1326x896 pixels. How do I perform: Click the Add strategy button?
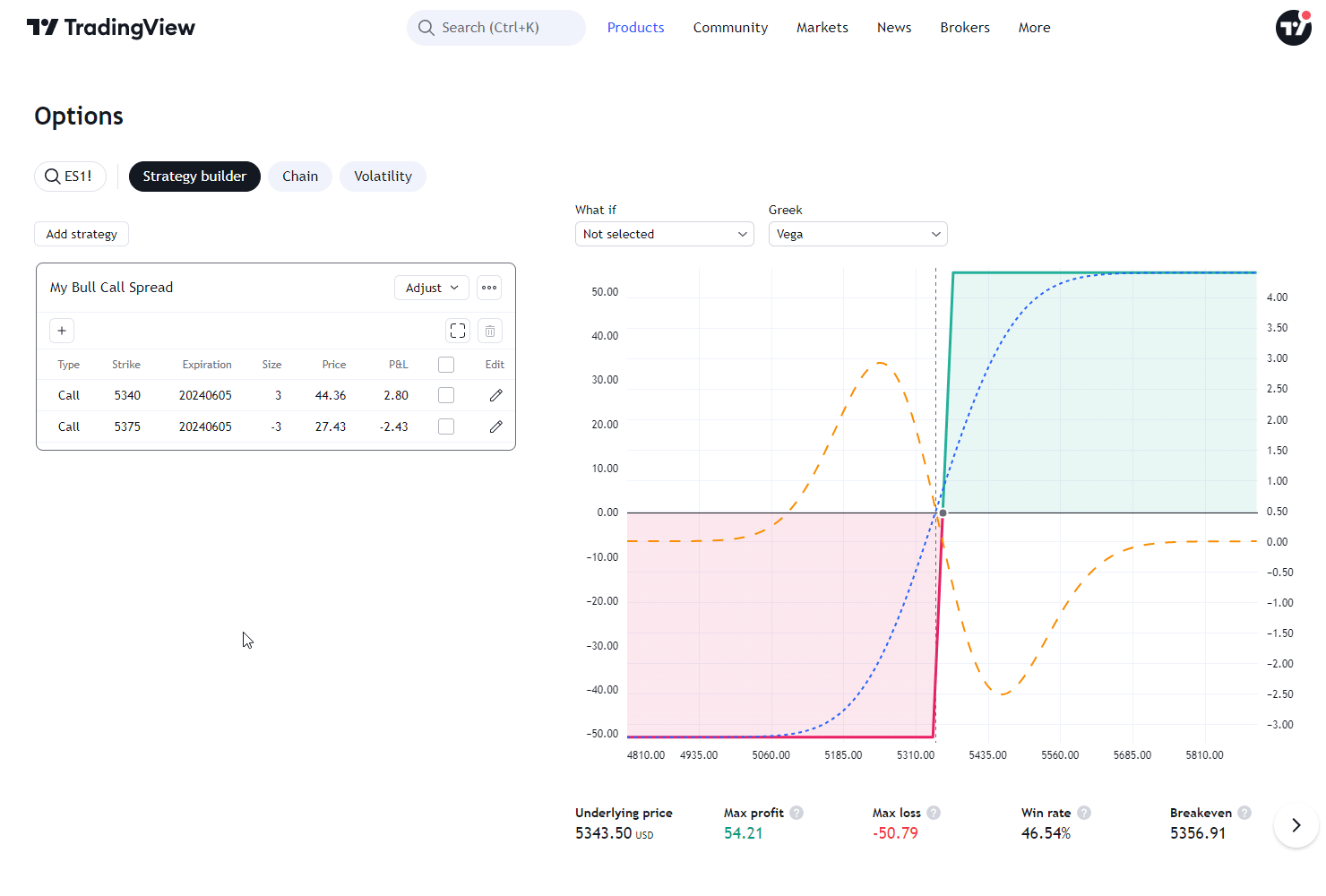[82, 234]
